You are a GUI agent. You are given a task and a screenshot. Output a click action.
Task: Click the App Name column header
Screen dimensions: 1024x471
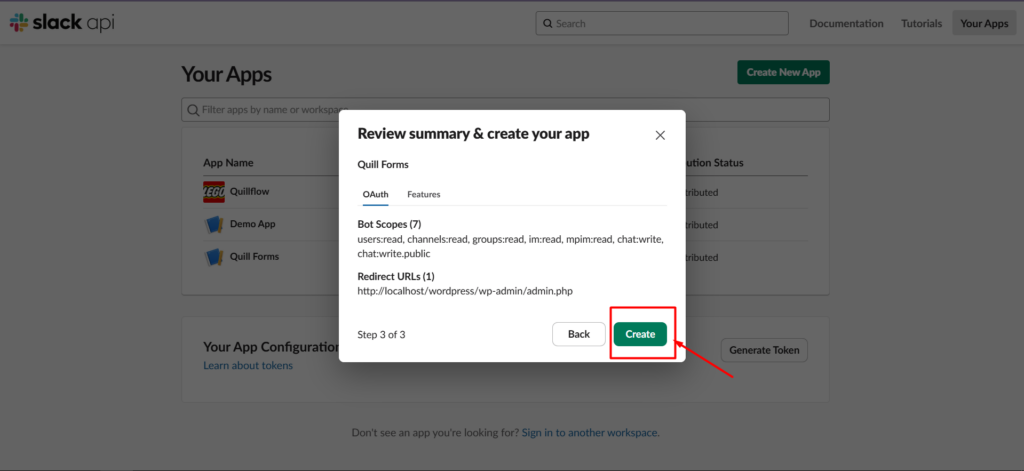229,163
